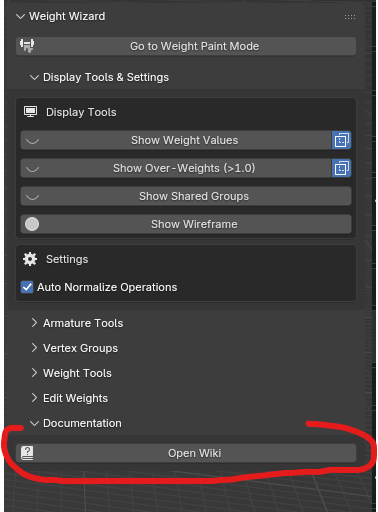Toggle the Show Wireframe circle icon
The image size is (378, 512).
click(32, 224)
